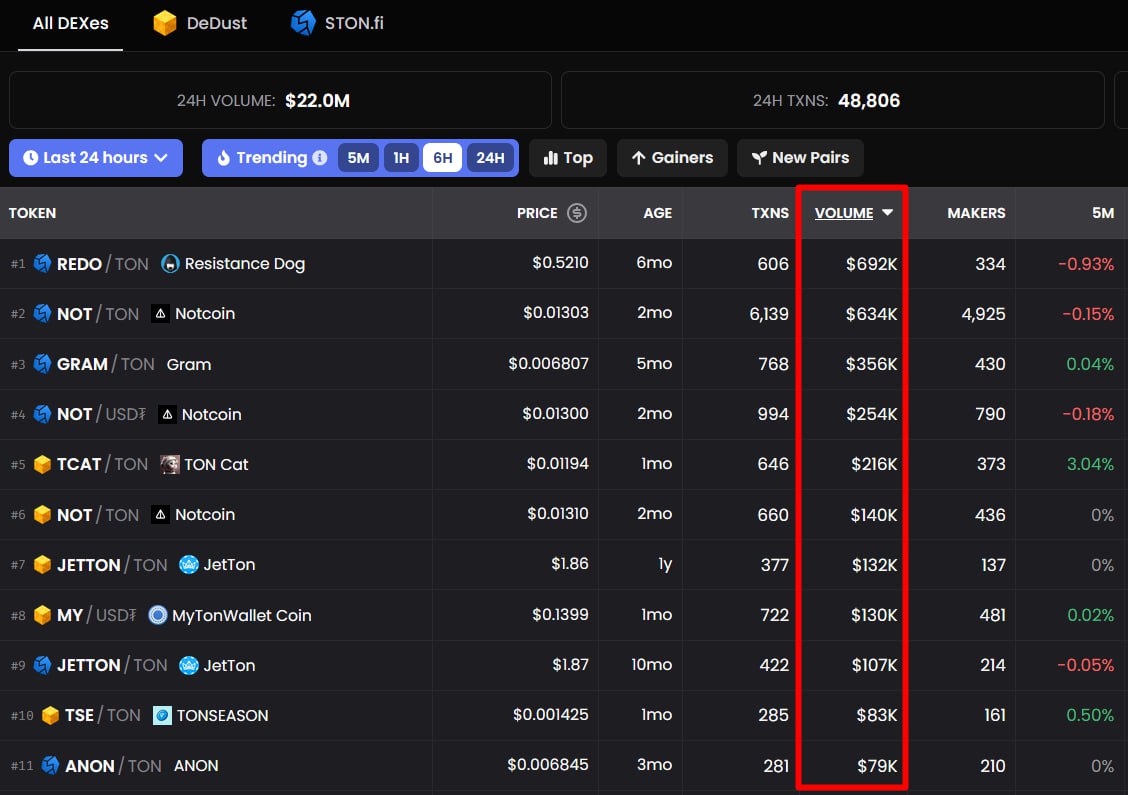Image resolution: width=1128 pixels, height=795 pixels.
Task: Click the Notcoin token icon in row #6
Action: coord(160,514)
